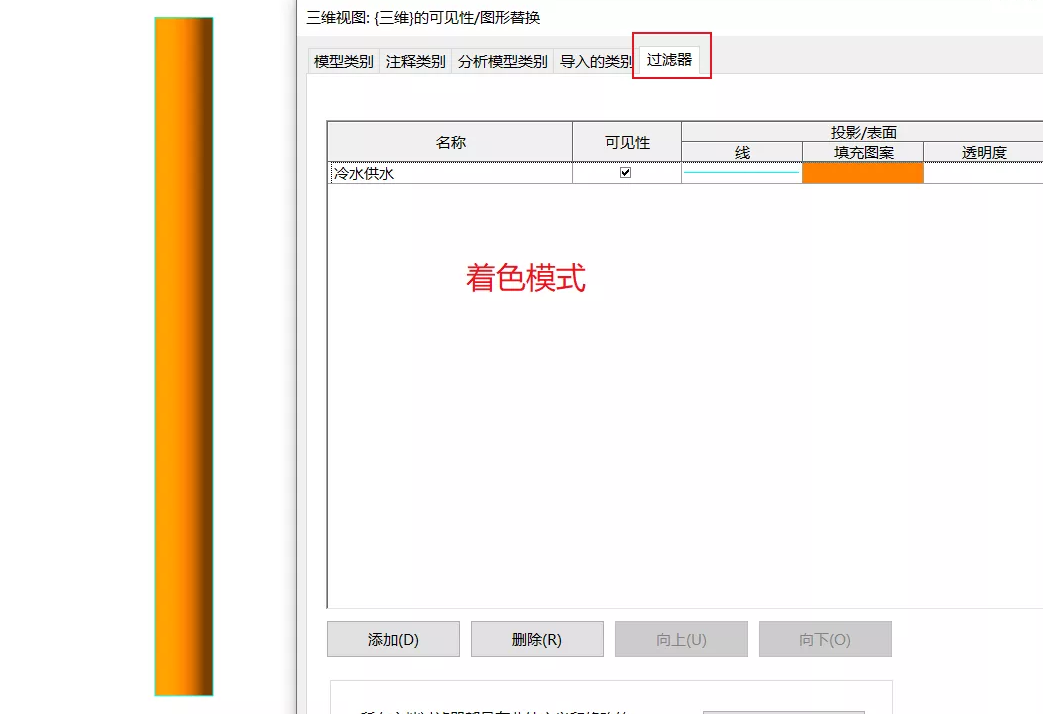Switch to the 模型类别 tab

343,61
